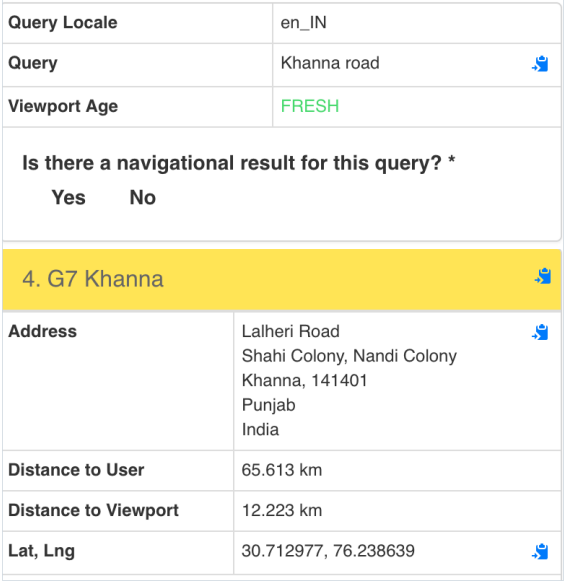This screenshot has height=583, width=564.
Task: Click the en_IN locale value
Action: pyautogui.click(x=304, y=23)
